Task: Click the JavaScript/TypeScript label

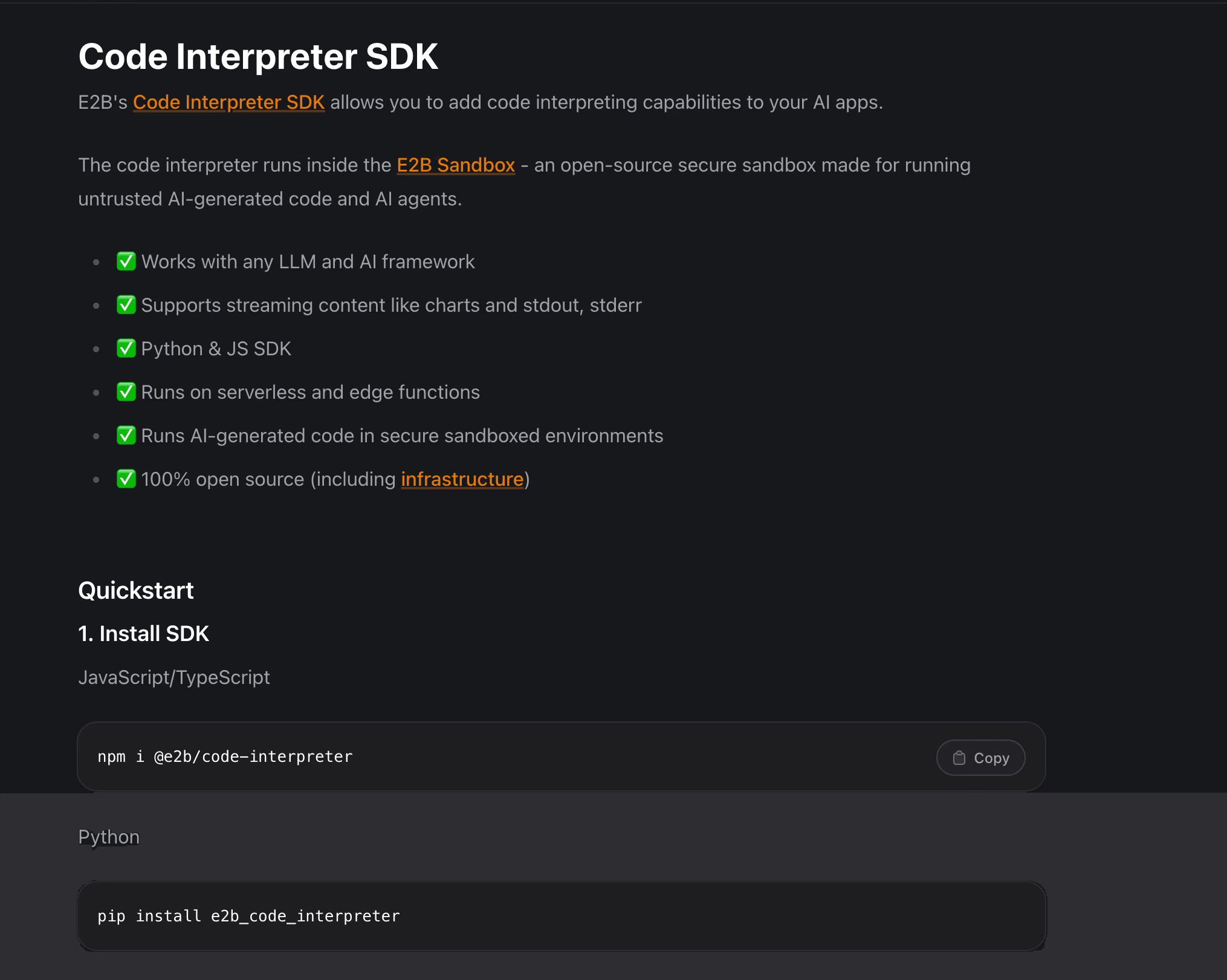Action: 174,677
